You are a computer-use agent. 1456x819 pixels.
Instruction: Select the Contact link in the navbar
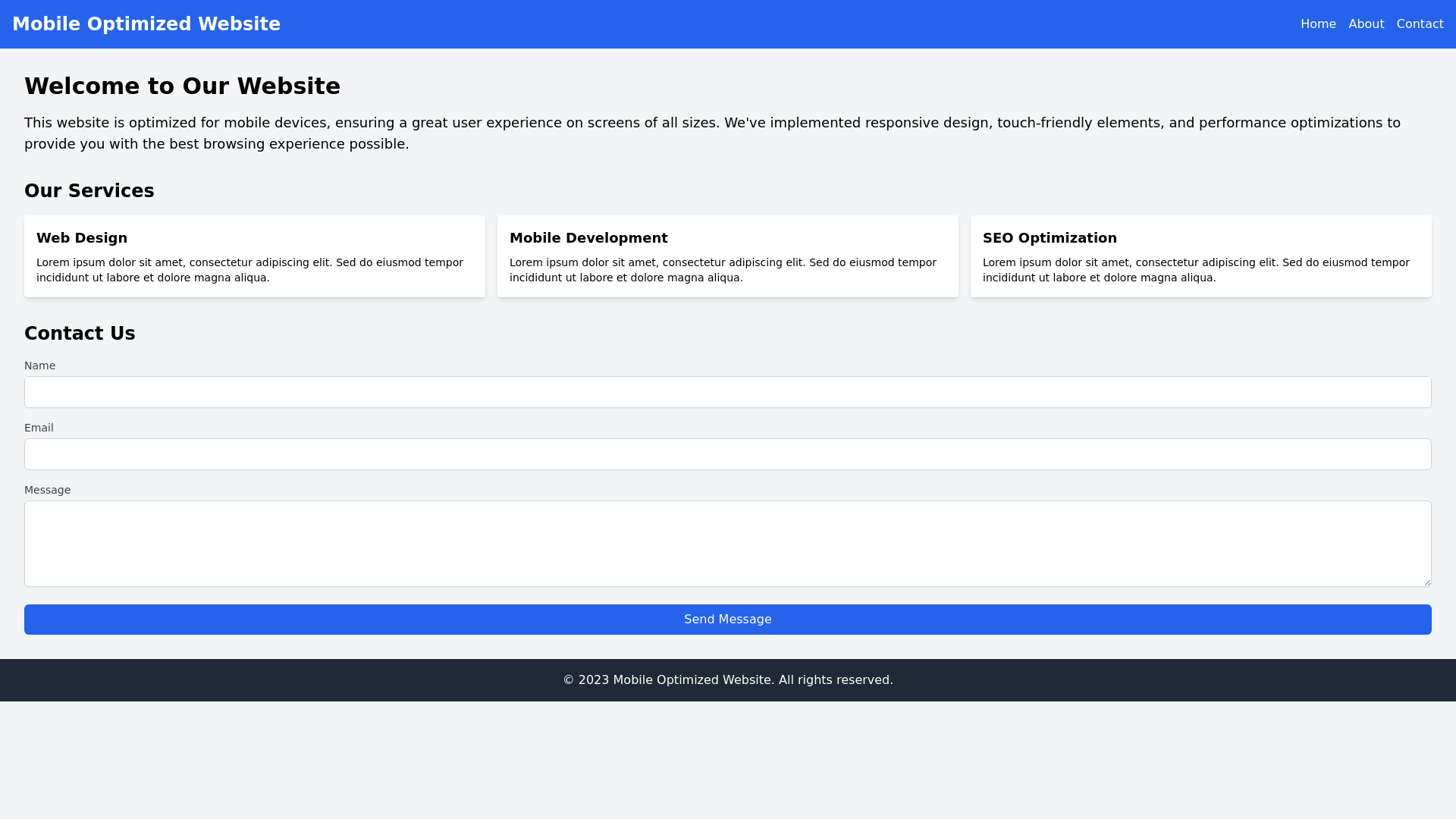tap(1420, 24)
